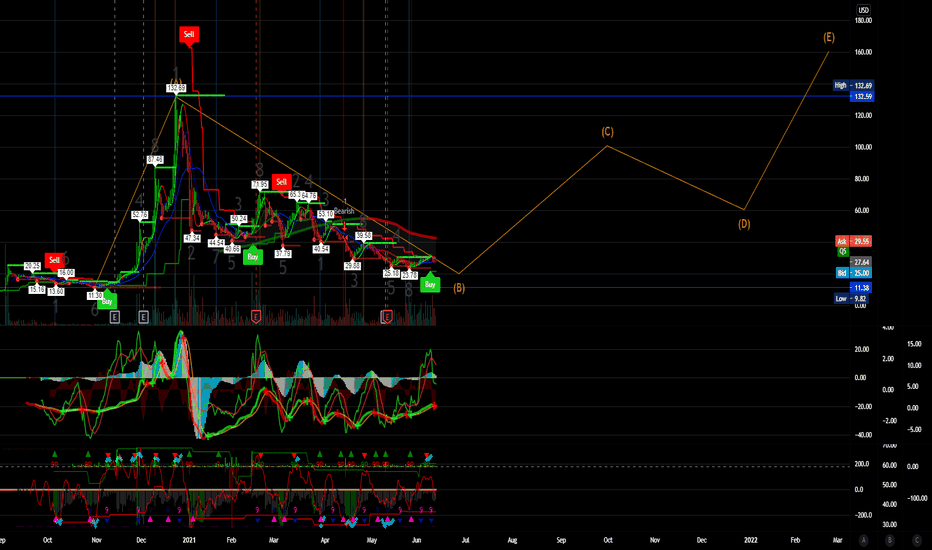The width and height of the screenshot is (932, 550).
Task: Click the -40.00 value on the oscillator scale
Action: click(863, 435)
